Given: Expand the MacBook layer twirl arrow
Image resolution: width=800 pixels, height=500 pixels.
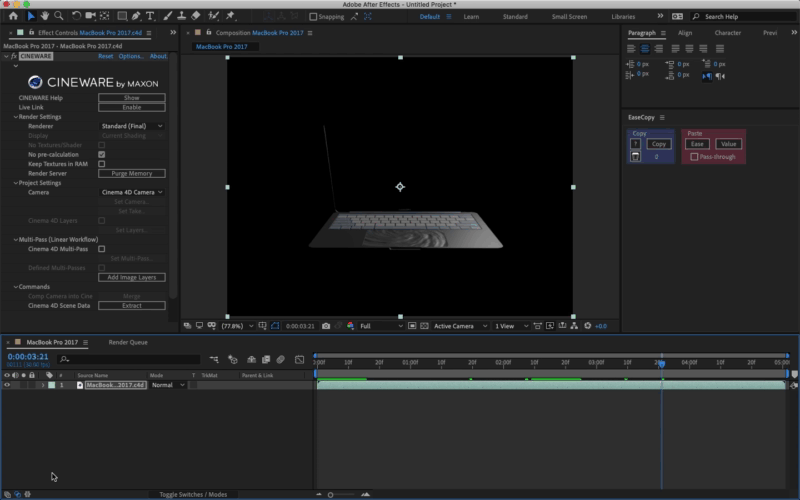Looking at the screenshot, I should point(43,385).
